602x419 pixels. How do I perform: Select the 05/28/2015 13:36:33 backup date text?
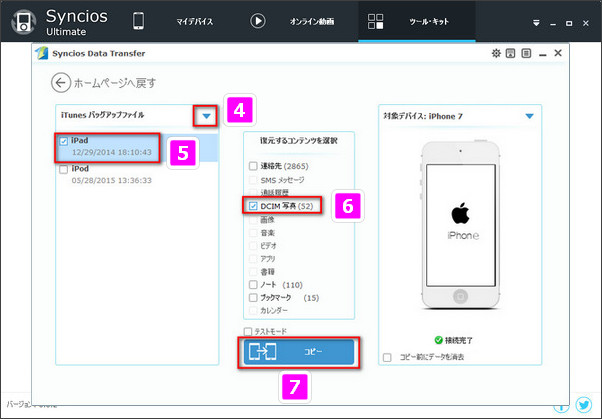click(111, 180)
